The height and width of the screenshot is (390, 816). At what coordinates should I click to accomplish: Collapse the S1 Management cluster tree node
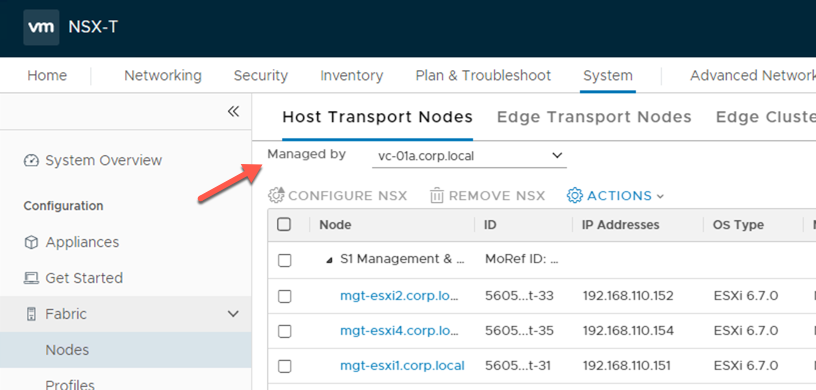click(329, 260)
